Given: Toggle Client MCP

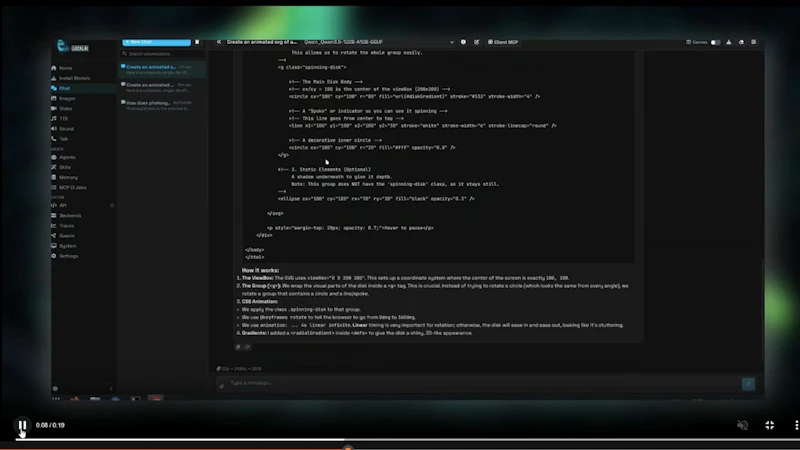Looking at the screenshot, I should pyautogui.click(x=503, y=42).
